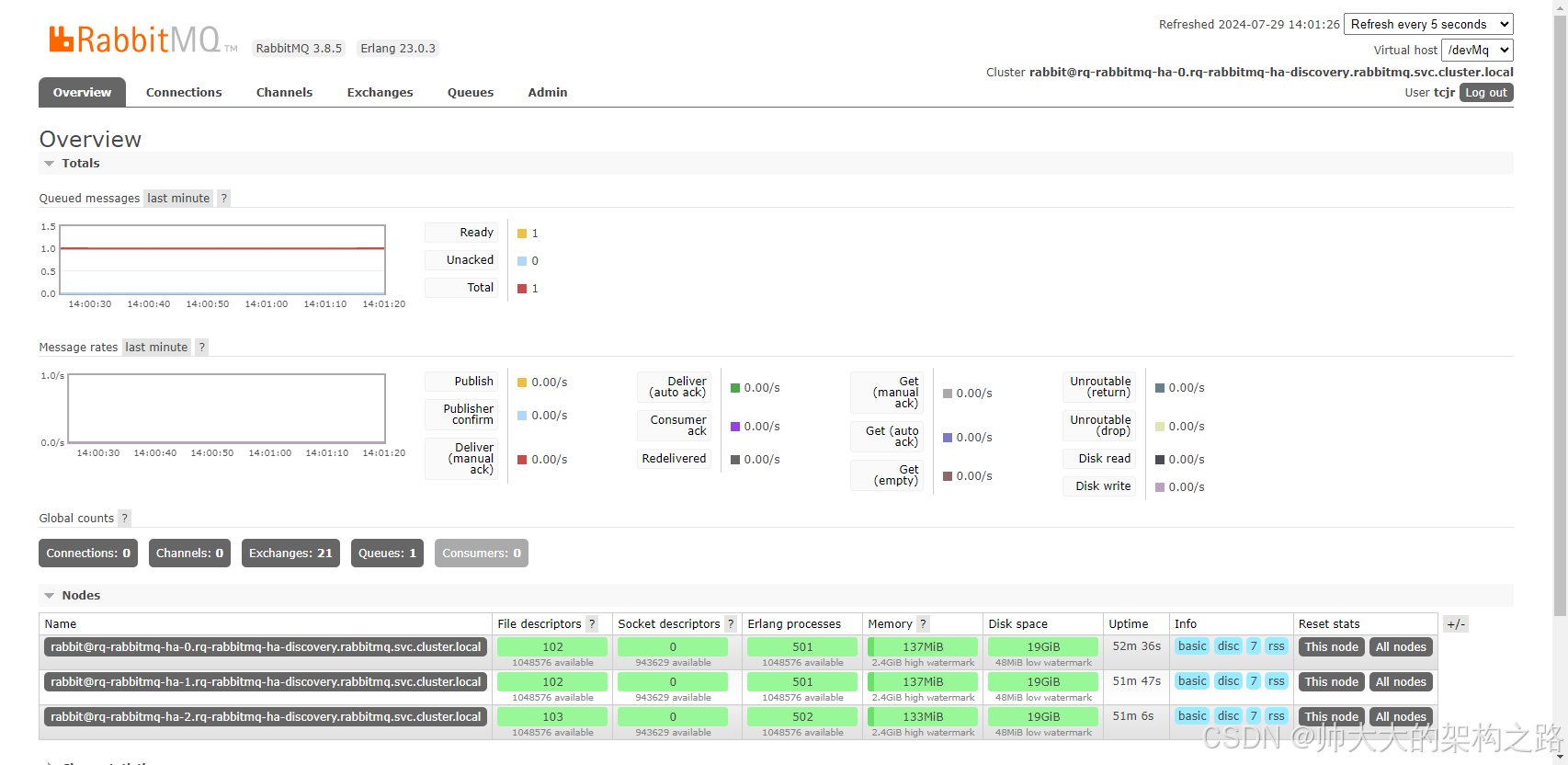
Task: Click the basic tag on ha-1 row
Action: click(x=1192, y=681)
